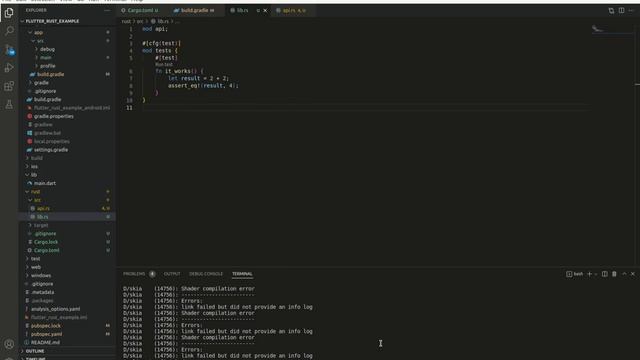Open the Cargo.toml editor tab

point(140,11)
